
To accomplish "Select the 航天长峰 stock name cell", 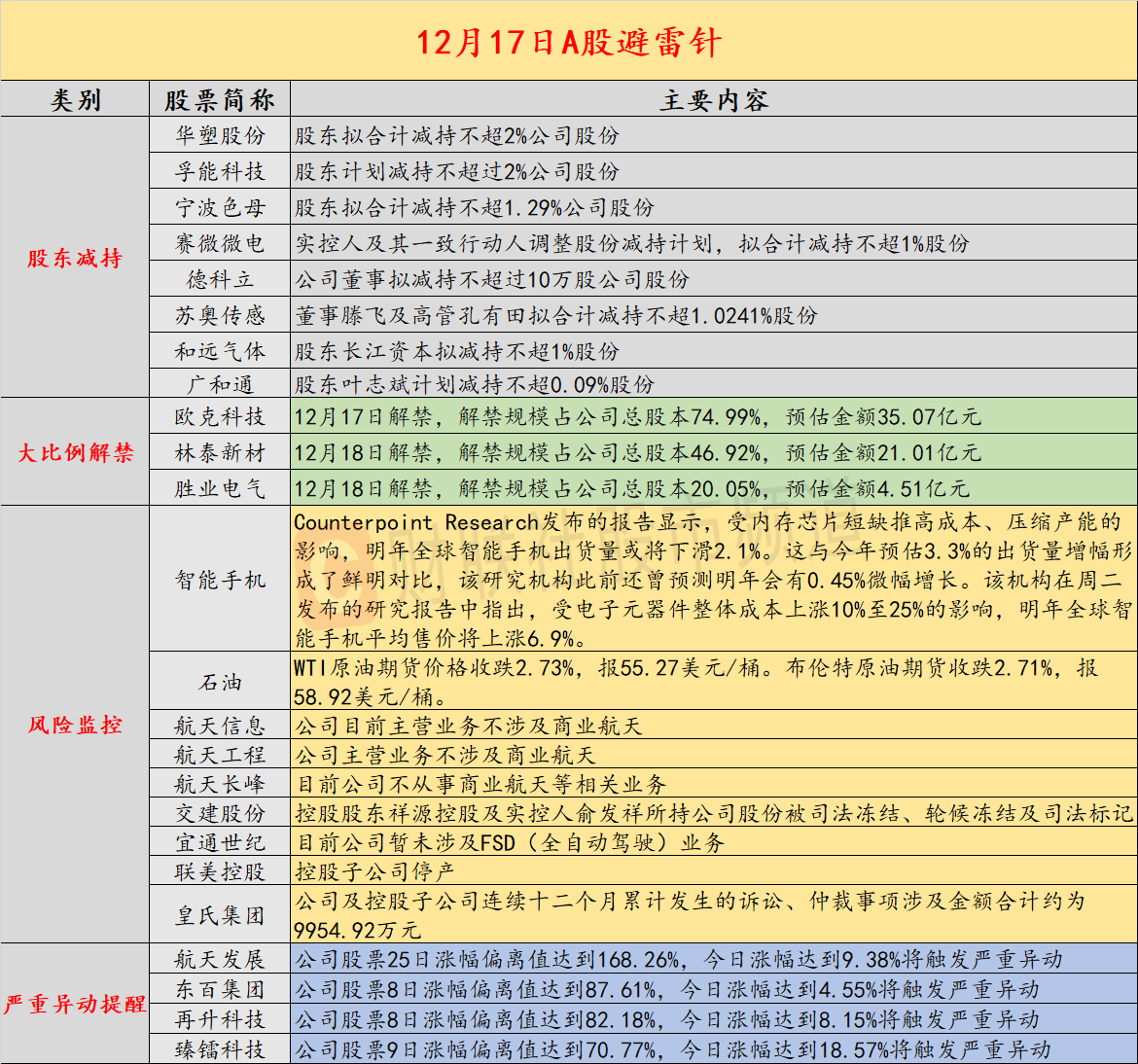I will pyautogui.click(x=220, y=783).
